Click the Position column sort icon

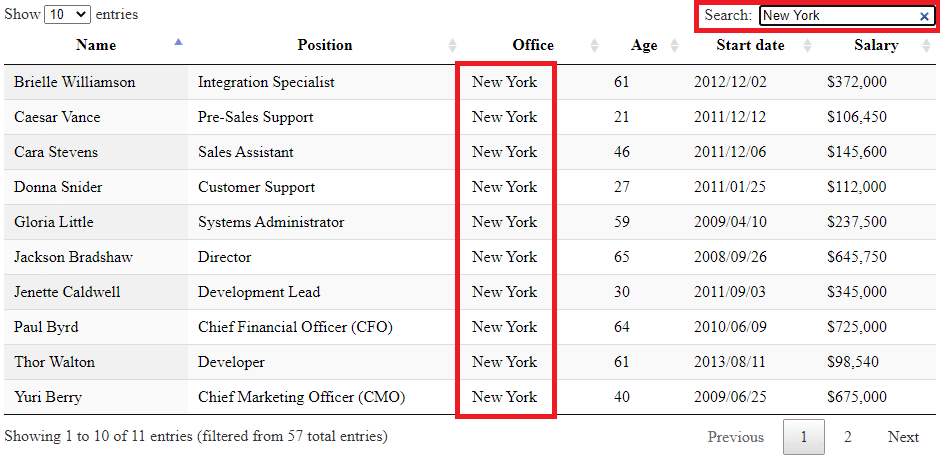452,45
